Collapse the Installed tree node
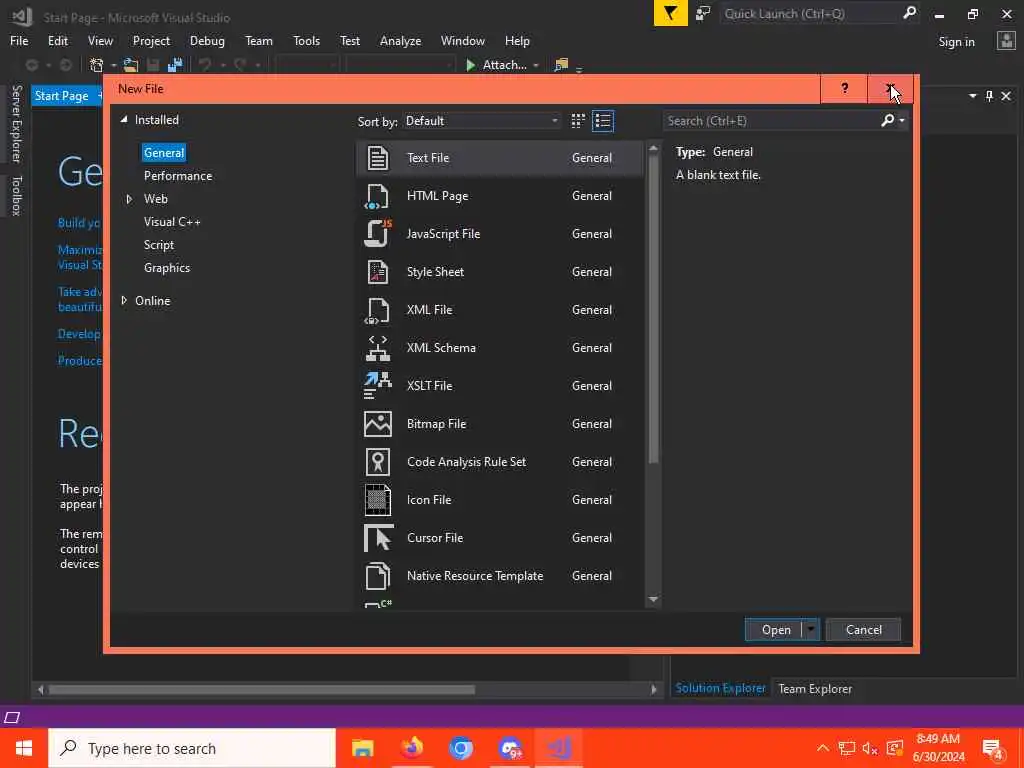This screenshot has height=768, width=1024. (x=123, y=120)
